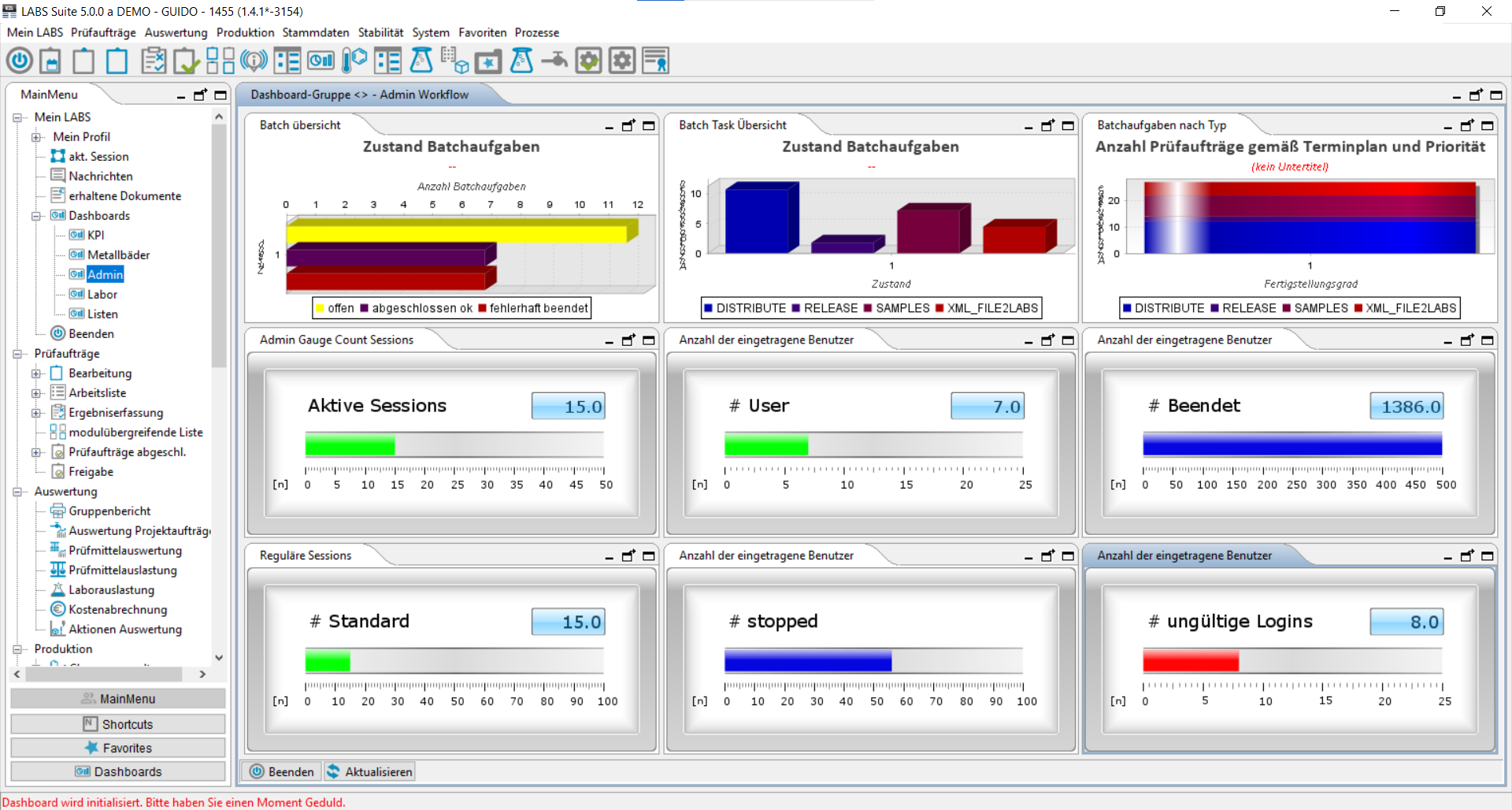Select the Labor dashboard in the tree
Image resolution: width=1512 pixels, height=810 pixels.
pos(102,294)
